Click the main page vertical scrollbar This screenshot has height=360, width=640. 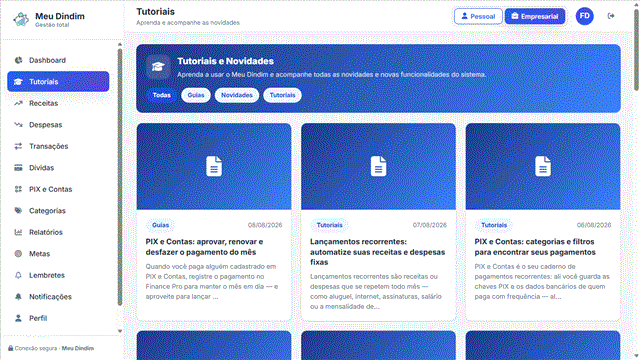point(636,50)
